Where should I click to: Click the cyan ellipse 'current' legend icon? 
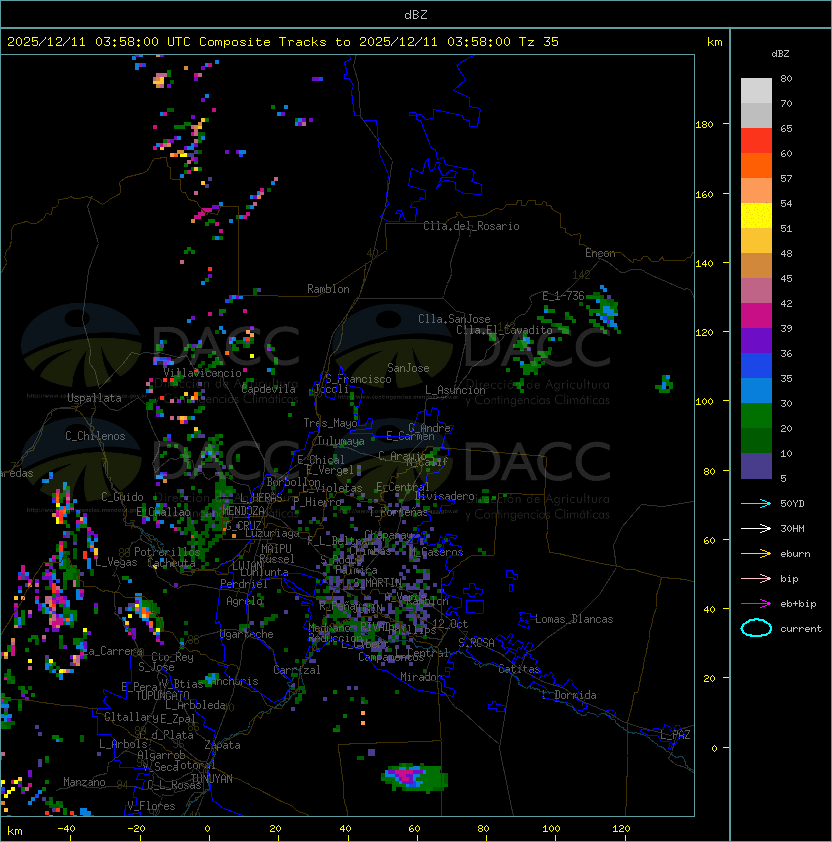click(x=756, y=628)
